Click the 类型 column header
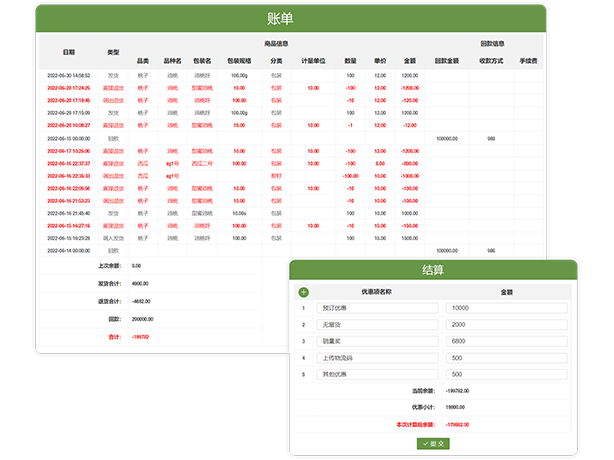614x460 pixels. click(113, 52)
